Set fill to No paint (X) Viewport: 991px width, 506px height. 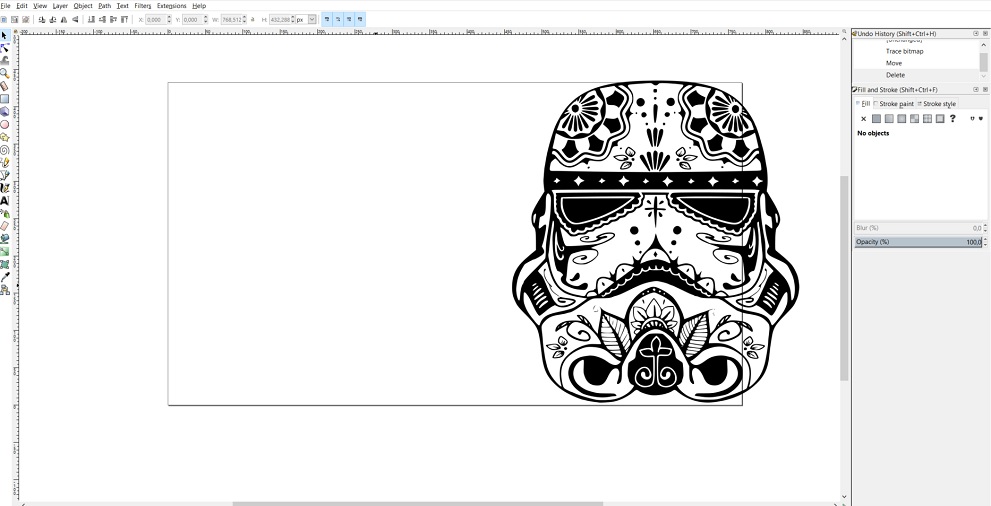pos(864,118)
